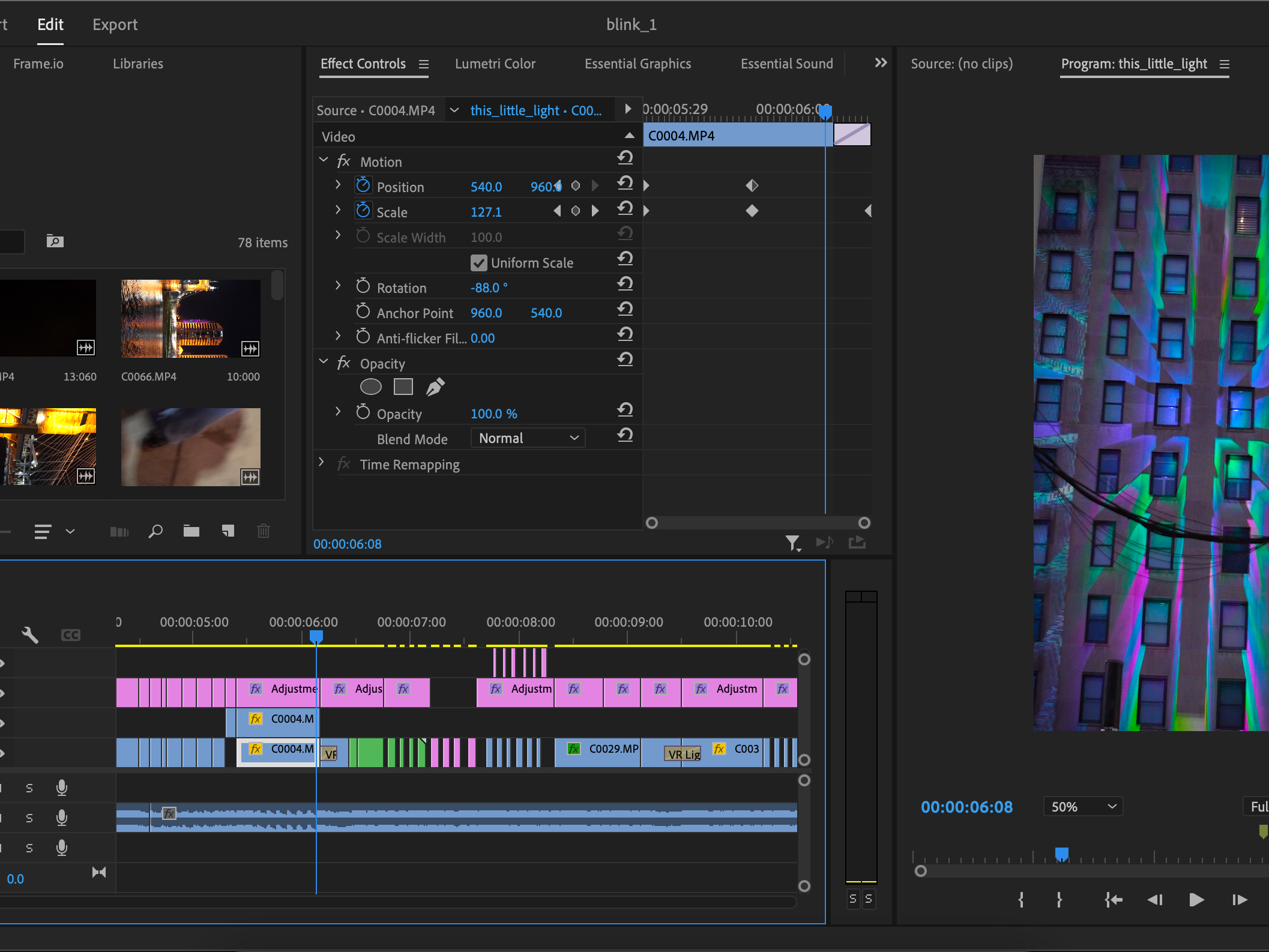This screenshot has height=952, width=1269.
Task: Click the C0066.MP4 thumbnail in project bin
Action: coord(190,319)
